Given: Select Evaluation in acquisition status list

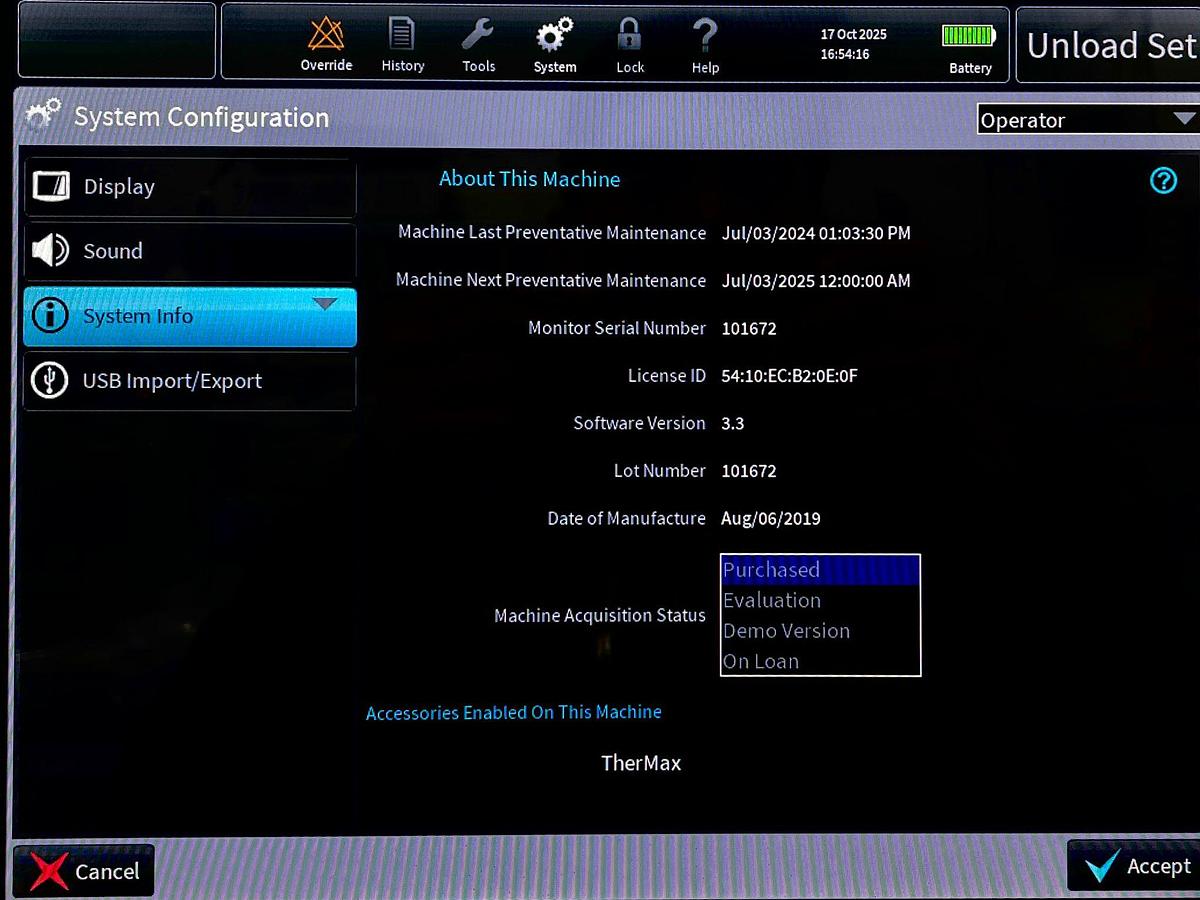Looking at the screenshot, I should tap(819, 600).
